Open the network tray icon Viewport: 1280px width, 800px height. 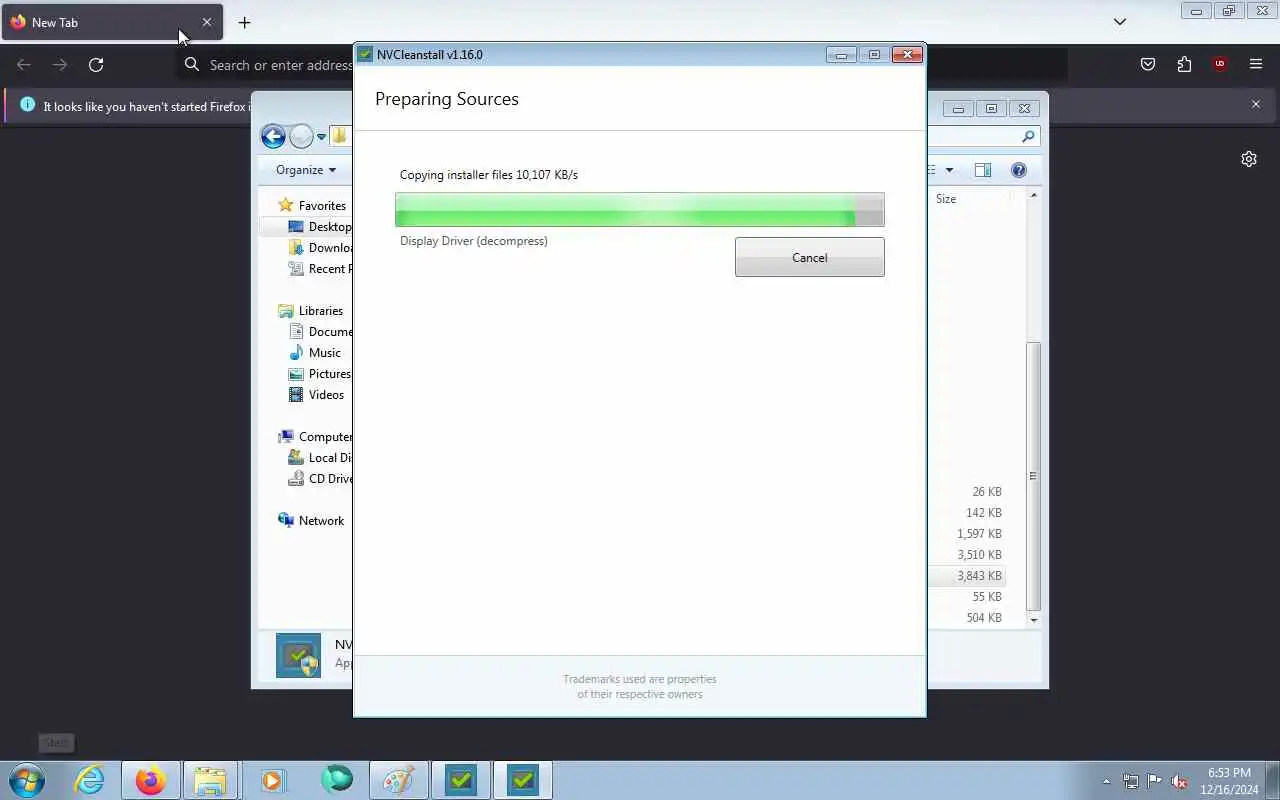click(1130, 781)
